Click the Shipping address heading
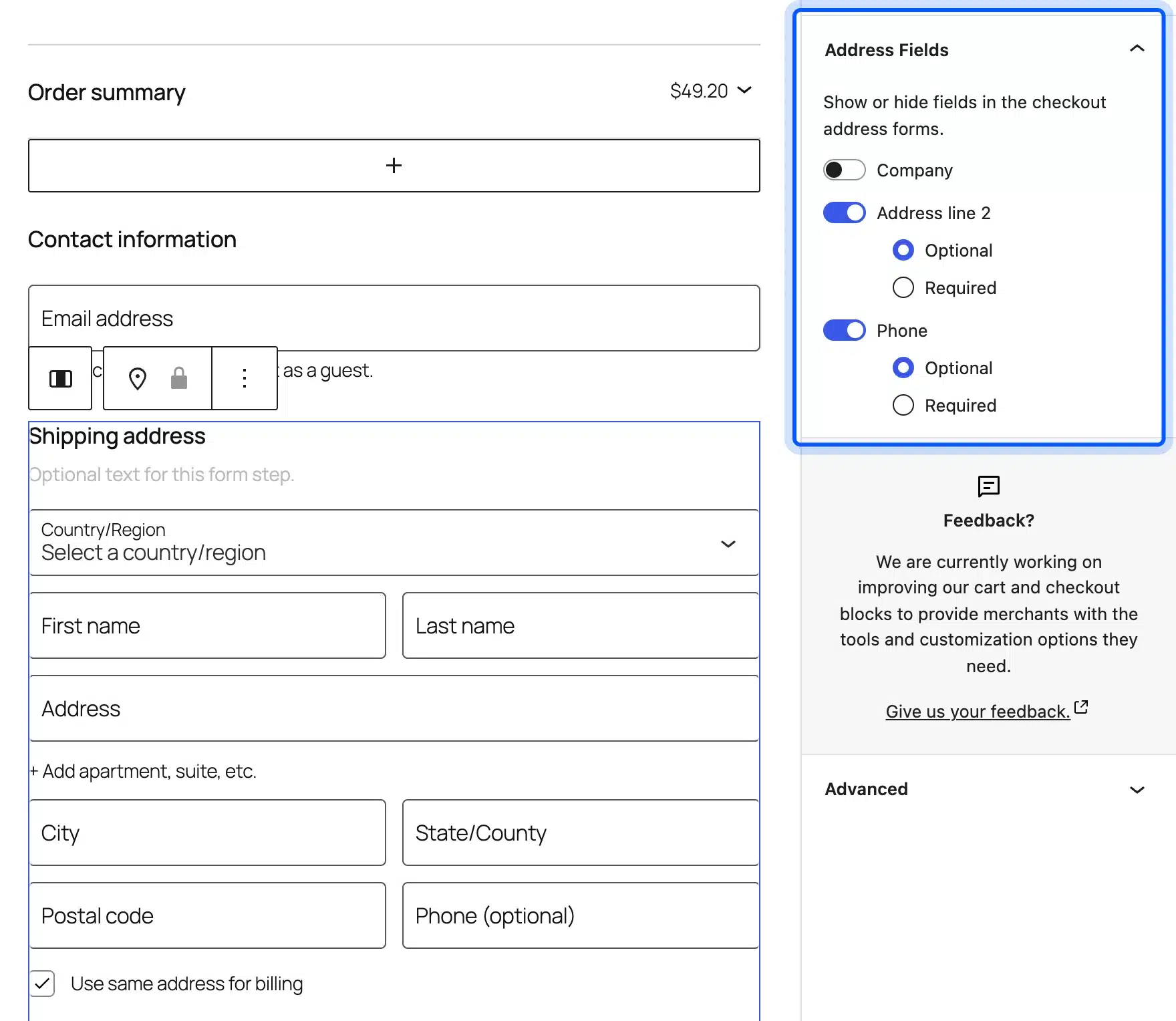 tap(118, 436)
